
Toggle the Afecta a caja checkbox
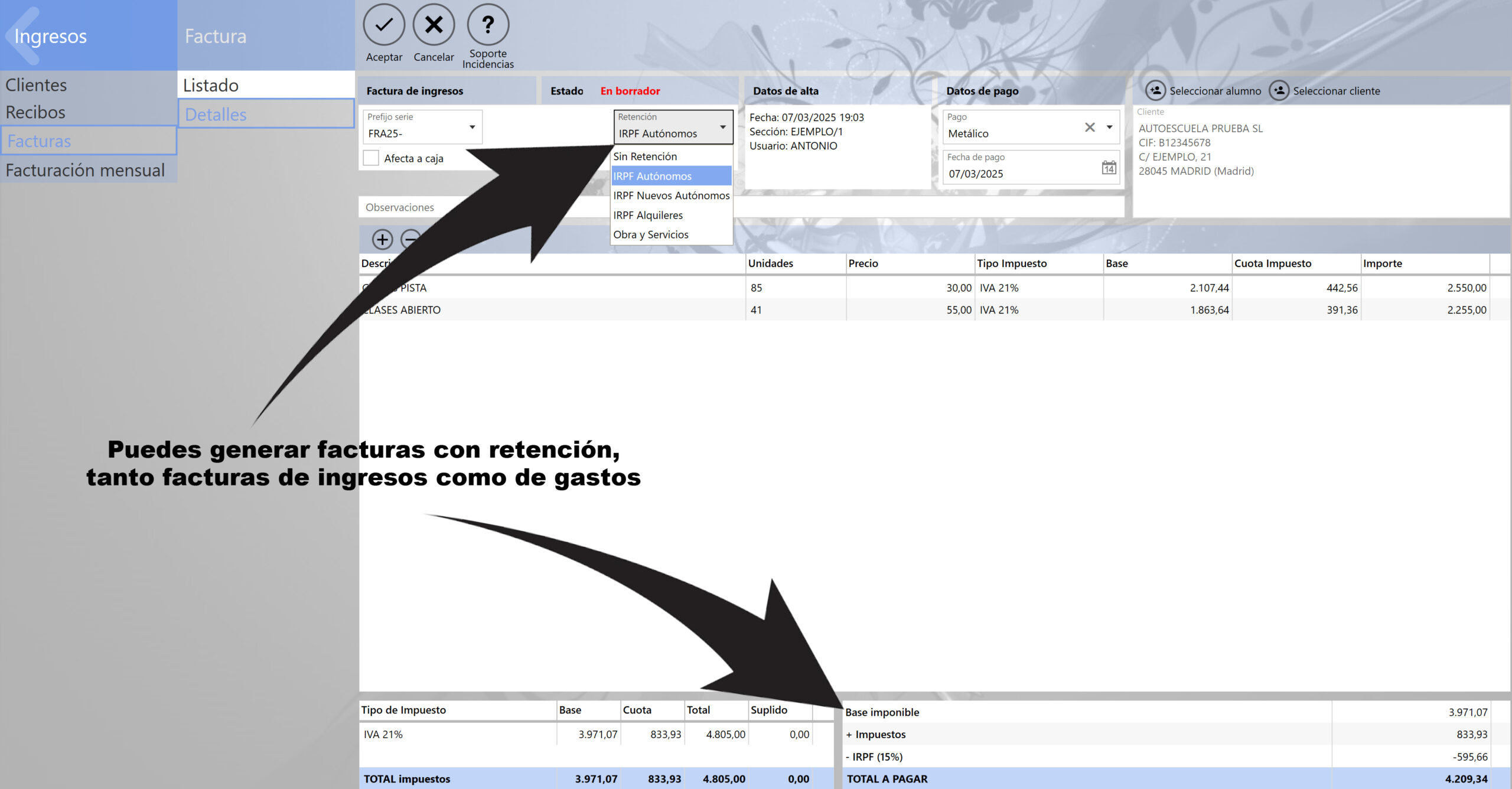pos(371,158)
